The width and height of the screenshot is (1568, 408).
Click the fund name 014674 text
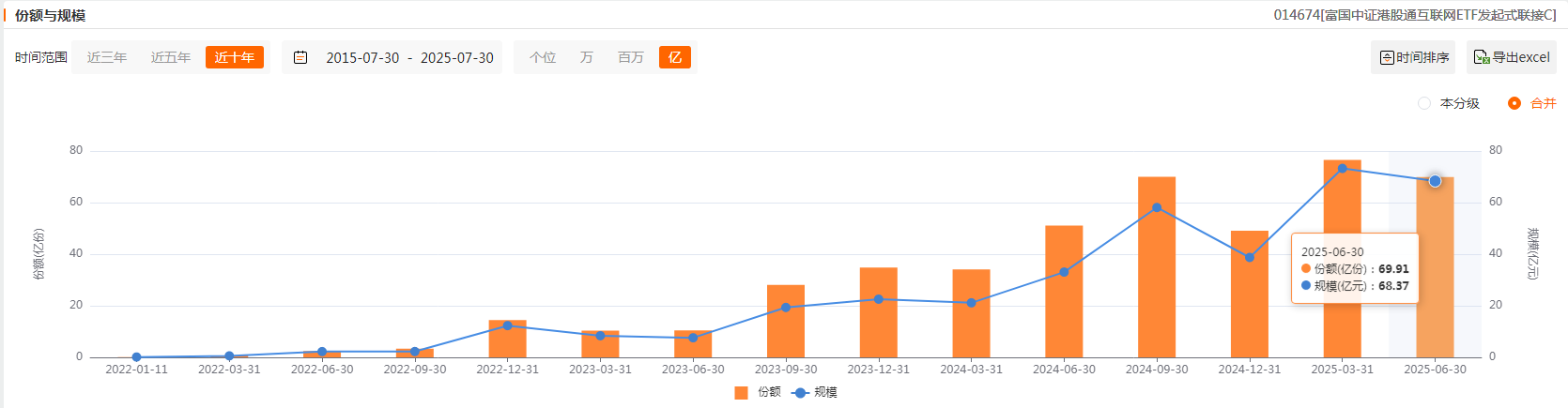[x=1415, y=15]
